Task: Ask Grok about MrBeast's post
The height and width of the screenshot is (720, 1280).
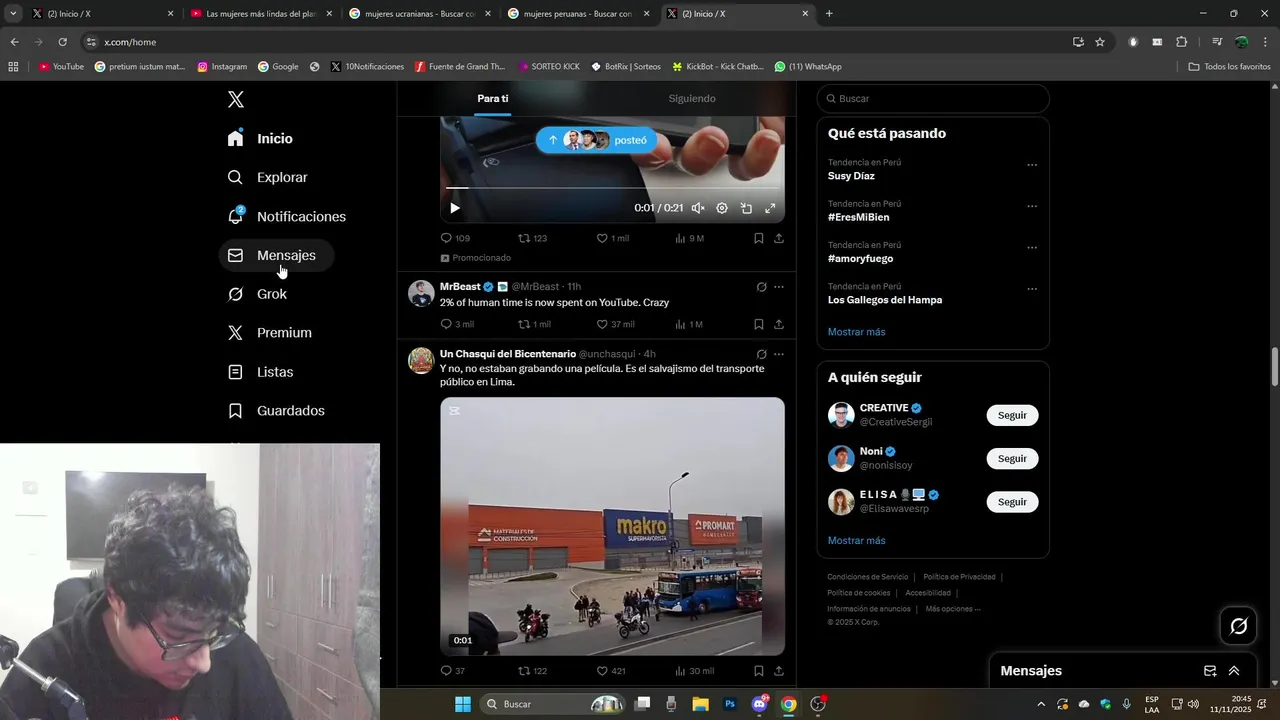Action: pyautogui.click(x=761, y=287)
